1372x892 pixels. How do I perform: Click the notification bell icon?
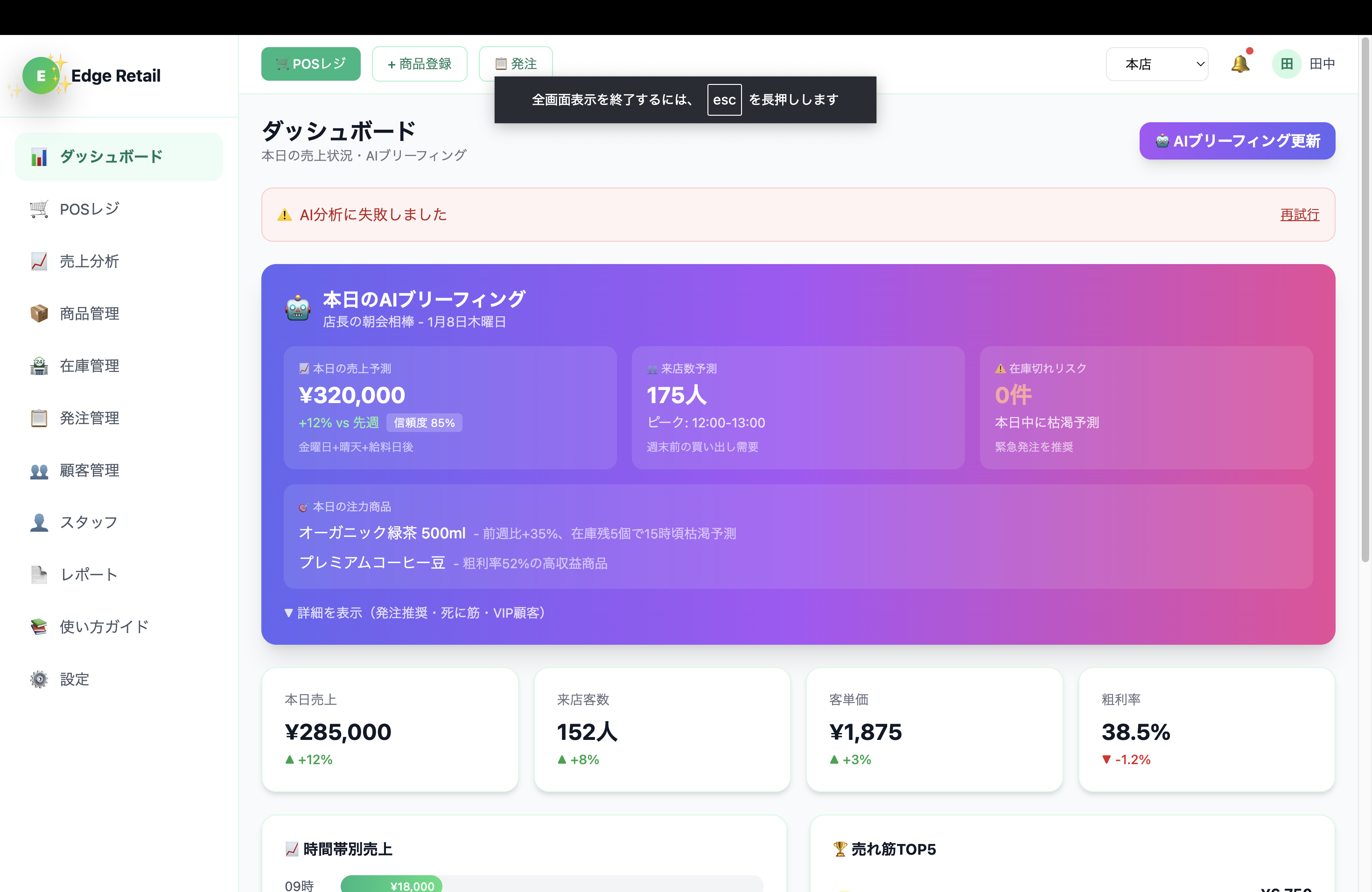click(1239, 64)
